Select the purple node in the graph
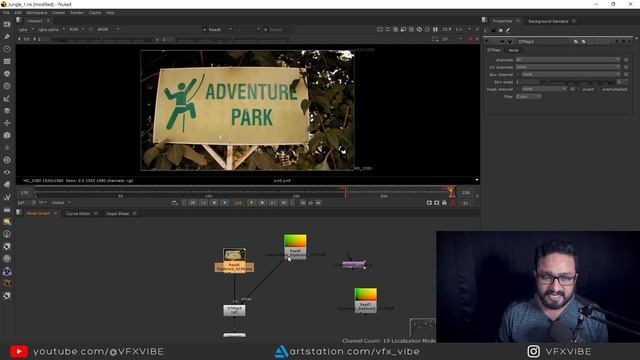 point(353,264)
